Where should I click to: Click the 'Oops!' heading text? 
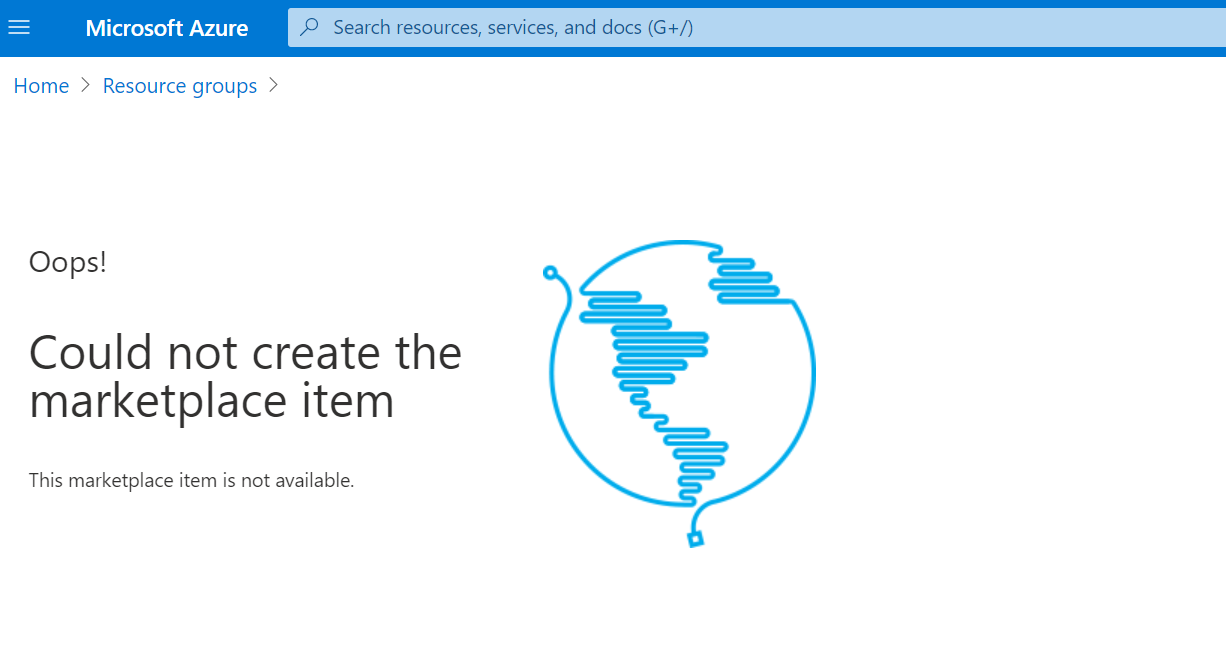68,262
